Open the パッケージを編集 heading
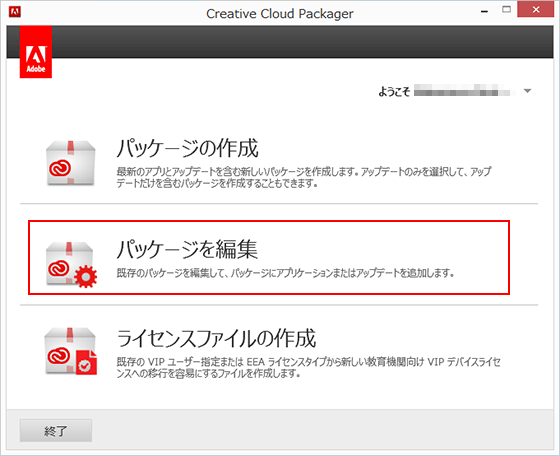The width and height of the screenshot is (560, 456). [x=187, y=249]
